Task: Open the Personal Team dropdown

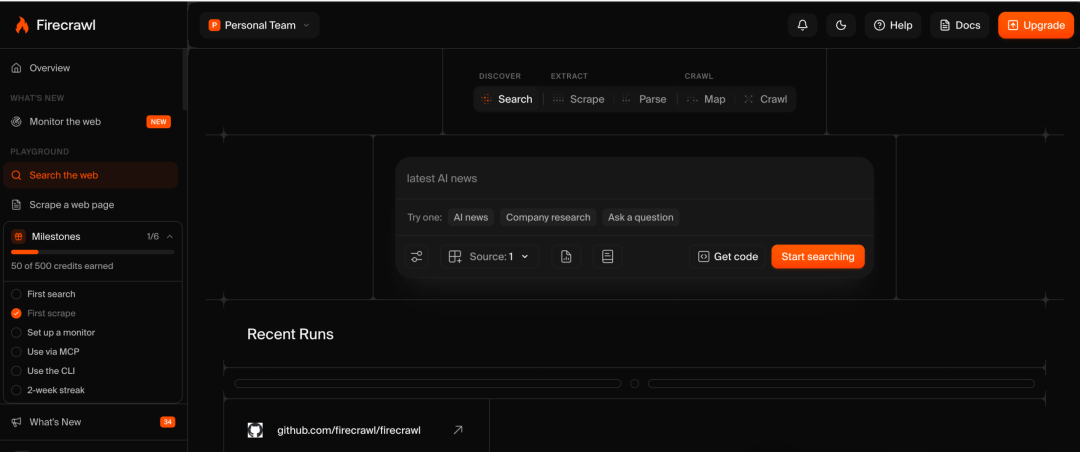Action: coord(260,25)
